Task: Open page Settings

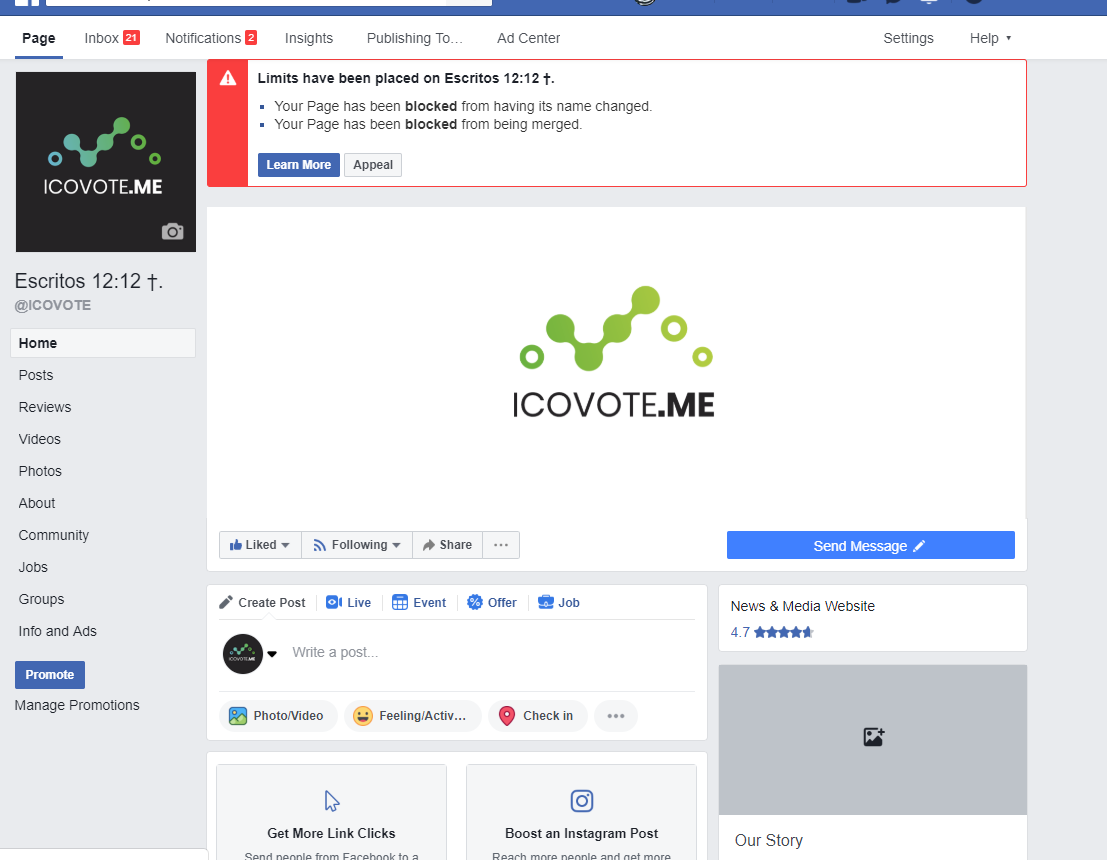Action: click(908, 38)
